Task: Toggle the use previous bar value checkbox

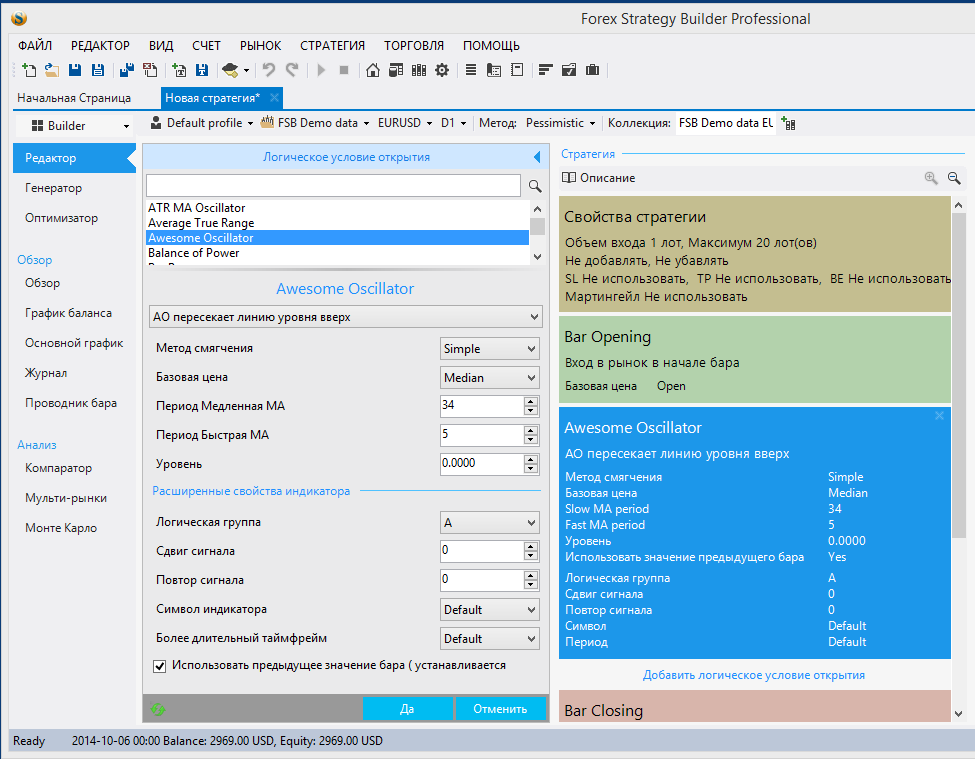Action: coord(159,665)
